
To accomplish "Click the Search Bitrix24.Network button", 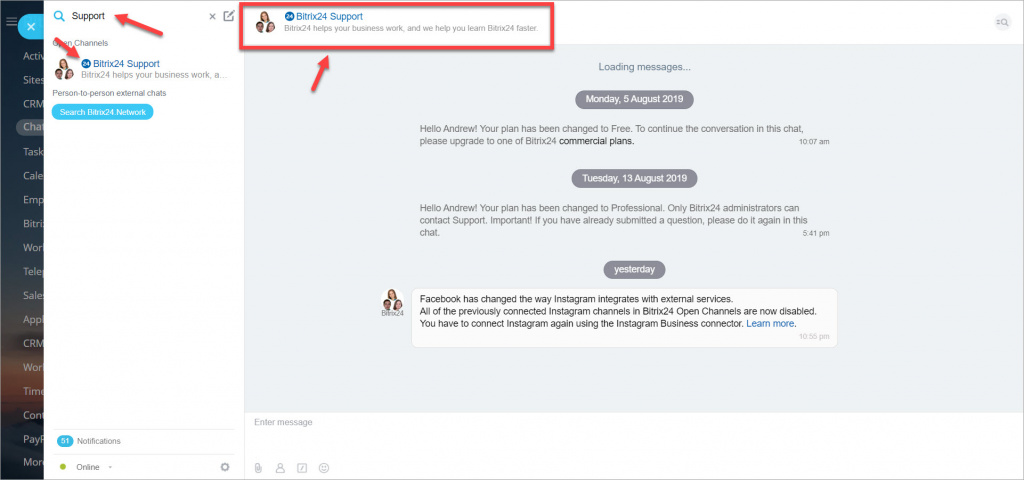I will coord(103,112).
